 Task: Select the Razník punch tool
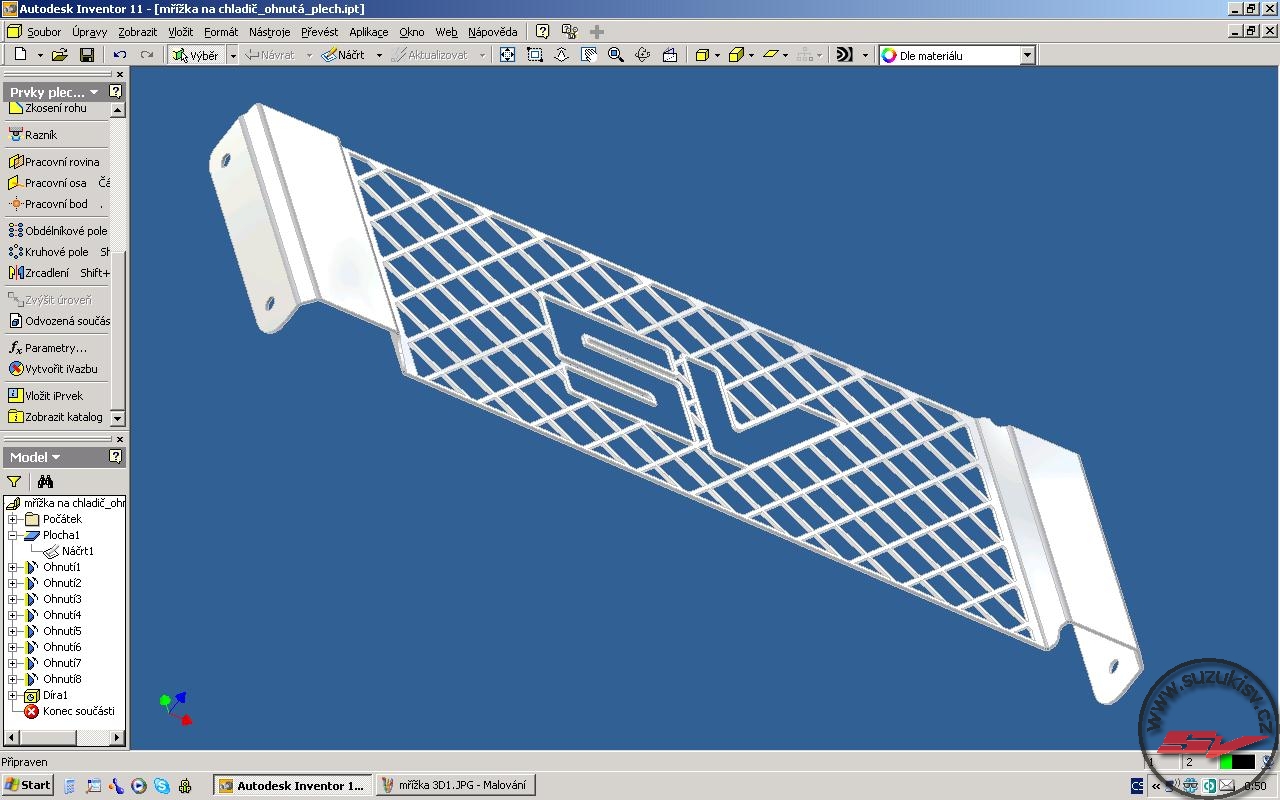(40, 135)
